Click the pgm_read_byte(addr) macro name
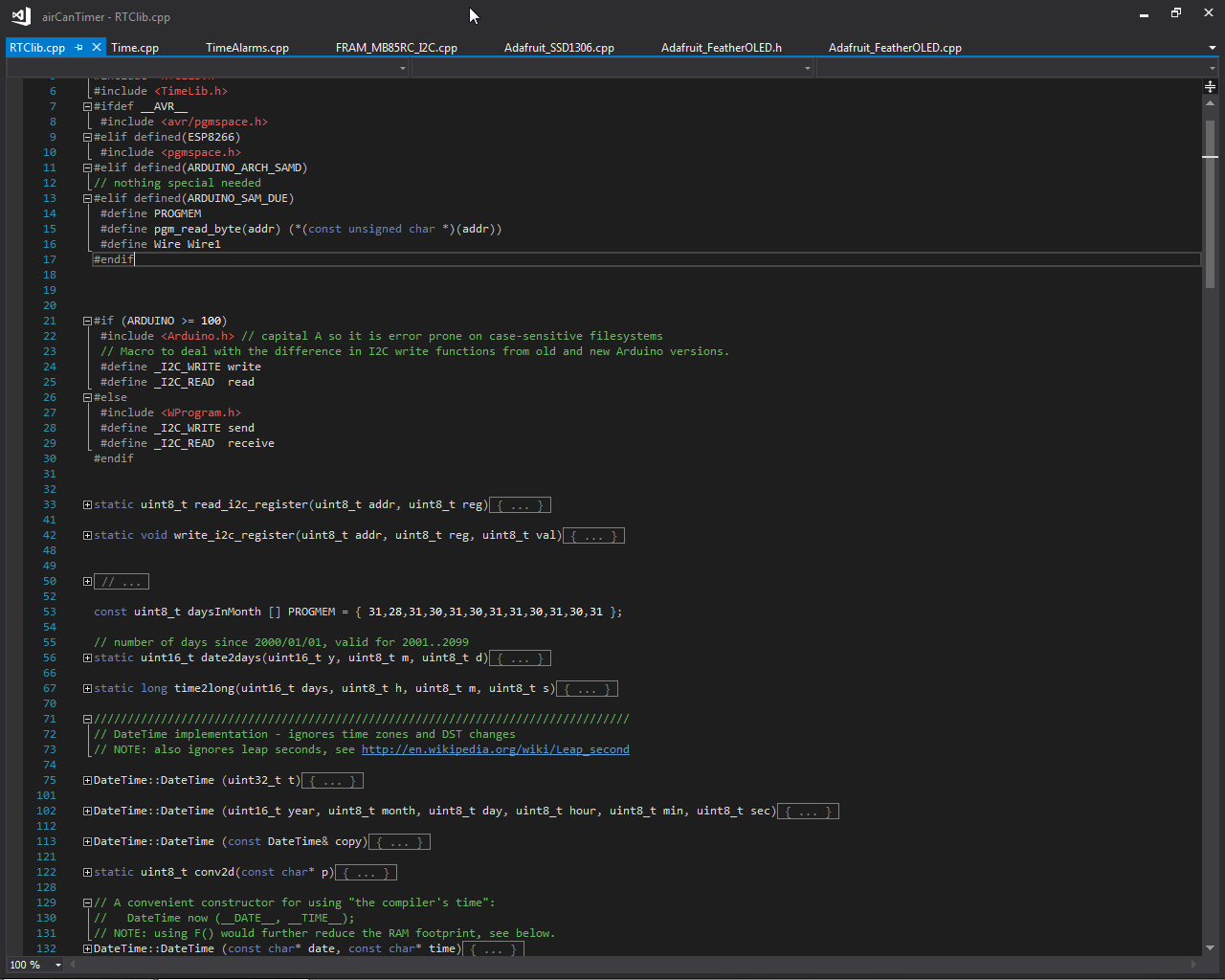 [x=217, y=229]
